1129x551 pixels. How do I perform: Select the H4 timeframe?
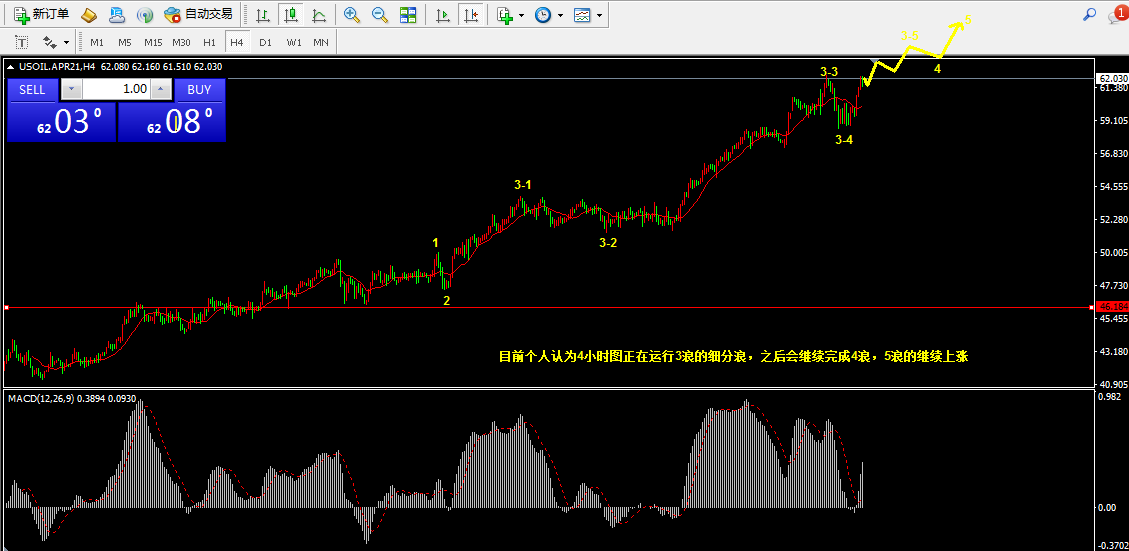click(x=236, y=42)
